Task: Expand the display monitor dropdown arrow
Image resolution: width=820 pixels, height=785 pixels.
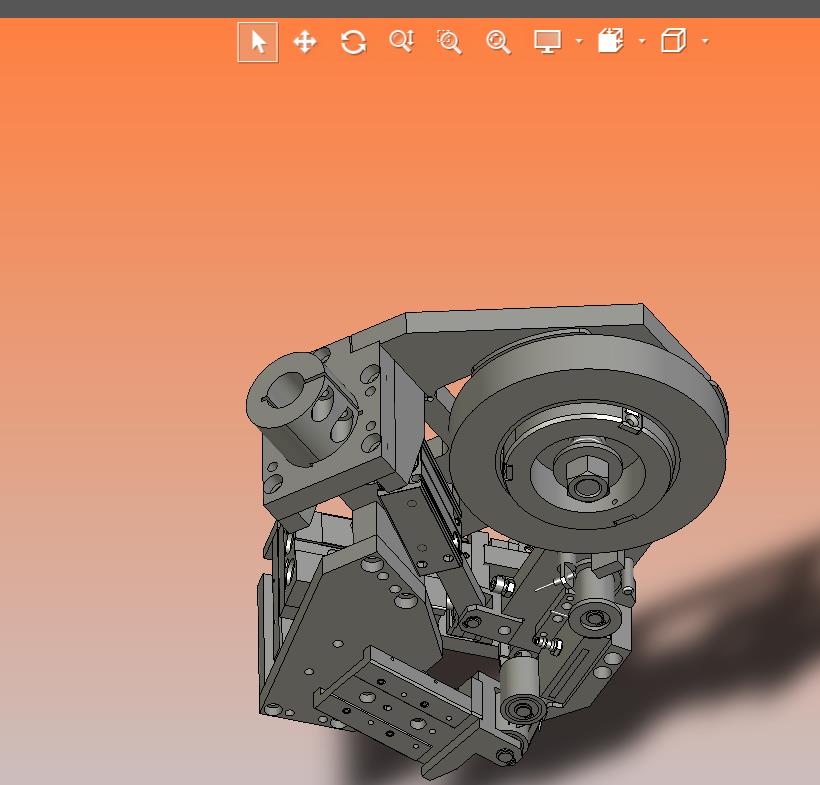Action: click(x=579, y=41)
